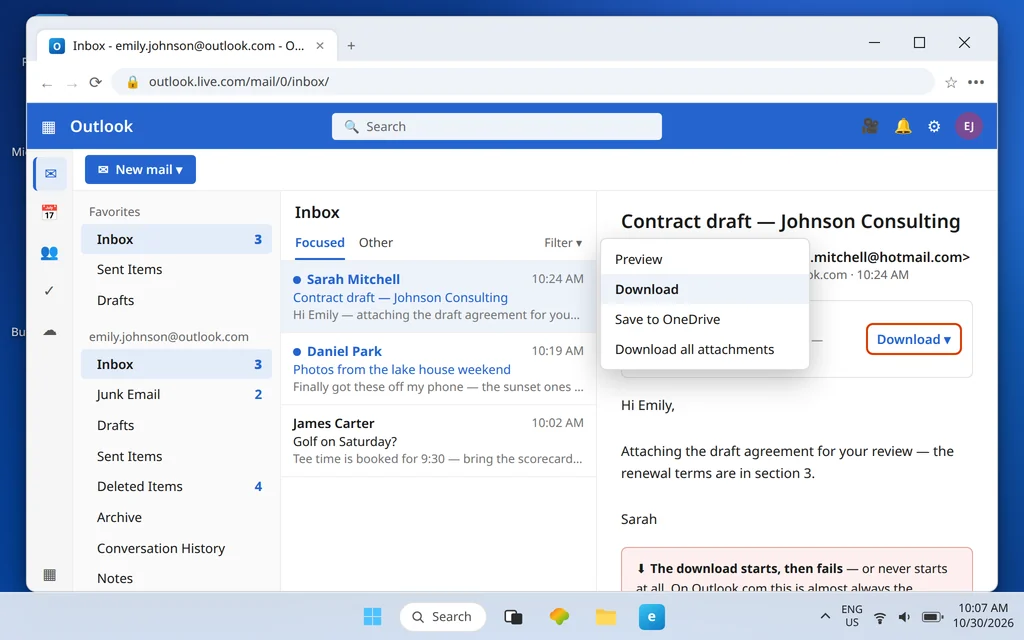Open the ENG US language indicator
The height and width of the screenshot is (640, 1024).
[852, 616]
